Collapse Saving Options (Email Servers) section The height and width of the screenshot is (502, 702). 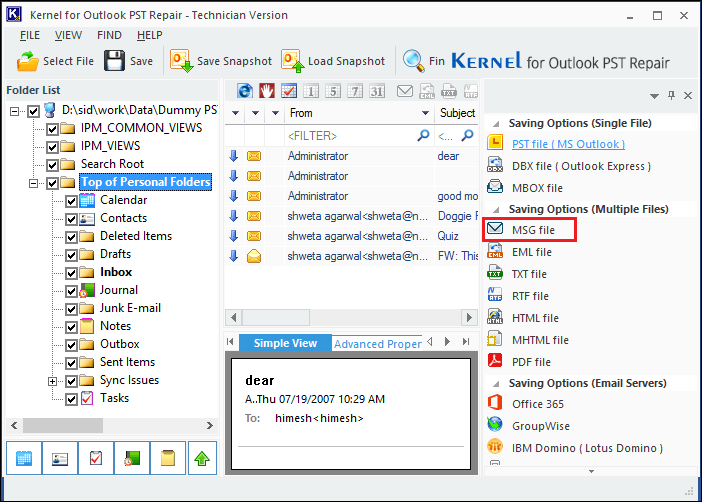coord(496,384)
